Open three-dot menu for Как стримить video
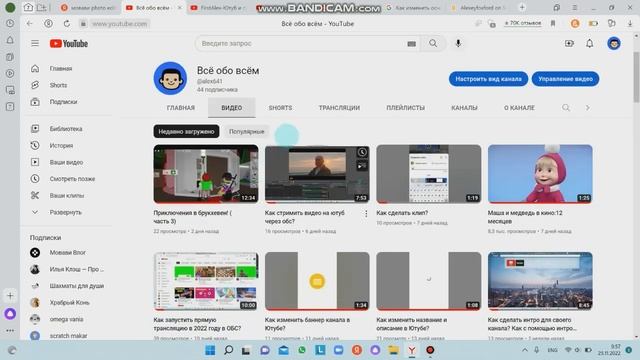The width and height of the screenshot is (640, 360). pyautogui.click(x=366, y=213)
